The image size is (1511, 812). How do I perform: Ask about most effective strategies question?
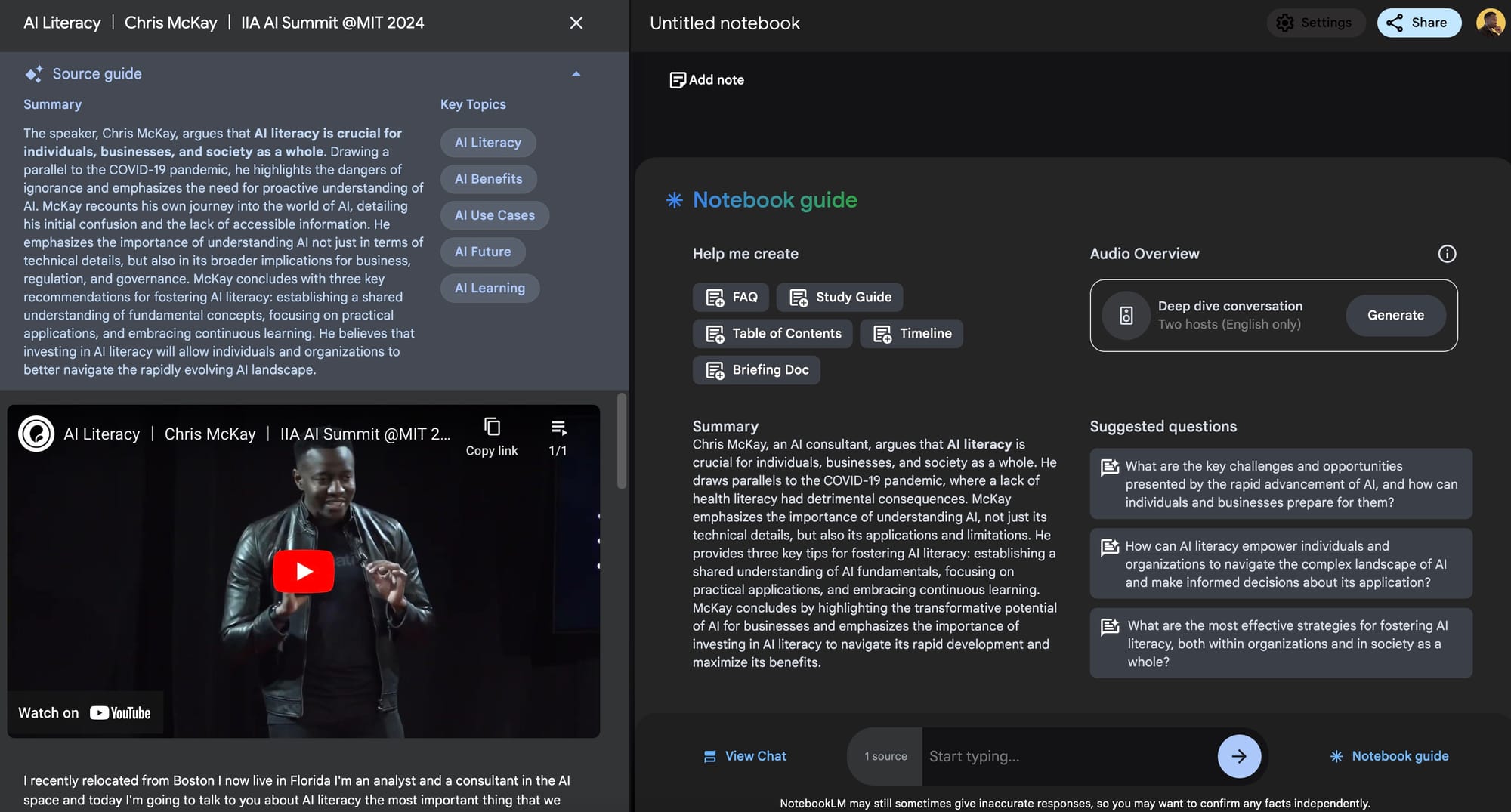(x=1281, y=644)
